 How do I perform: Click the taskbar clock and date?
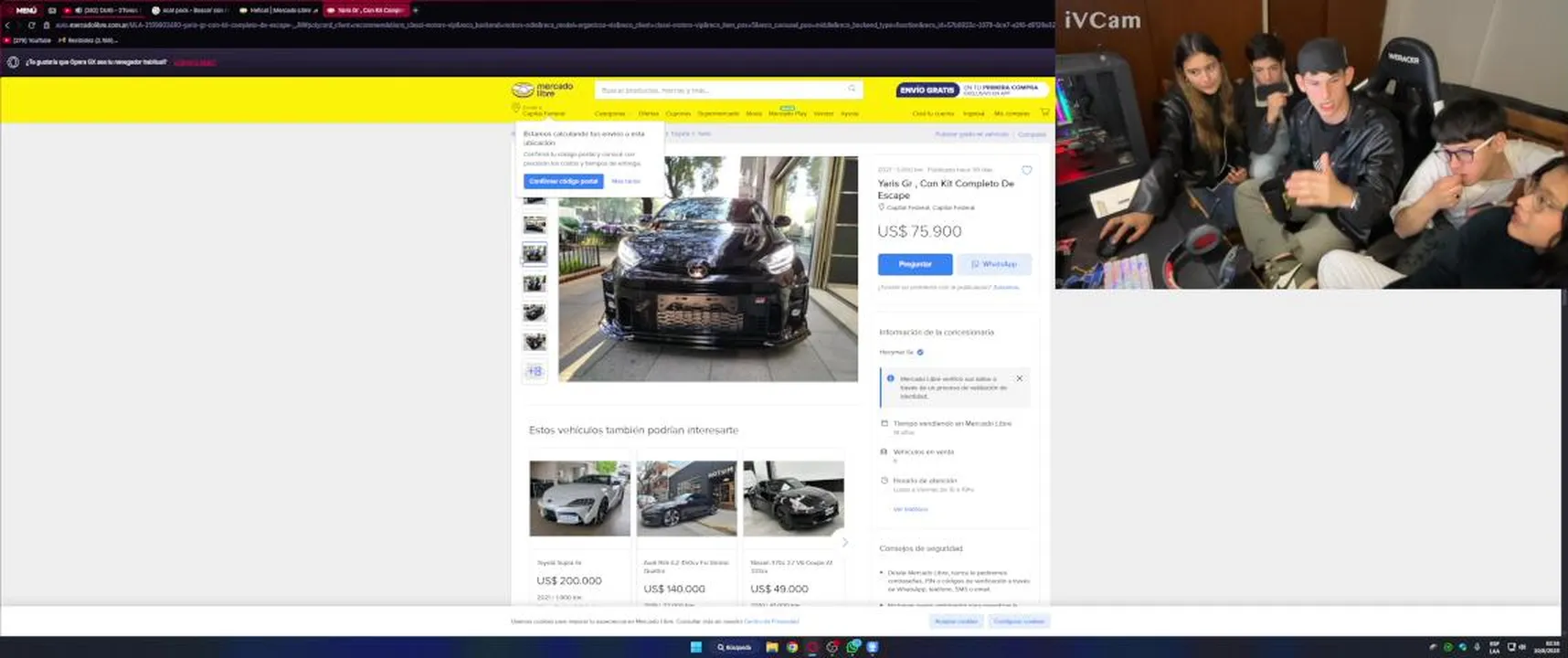click(1547, 647)
